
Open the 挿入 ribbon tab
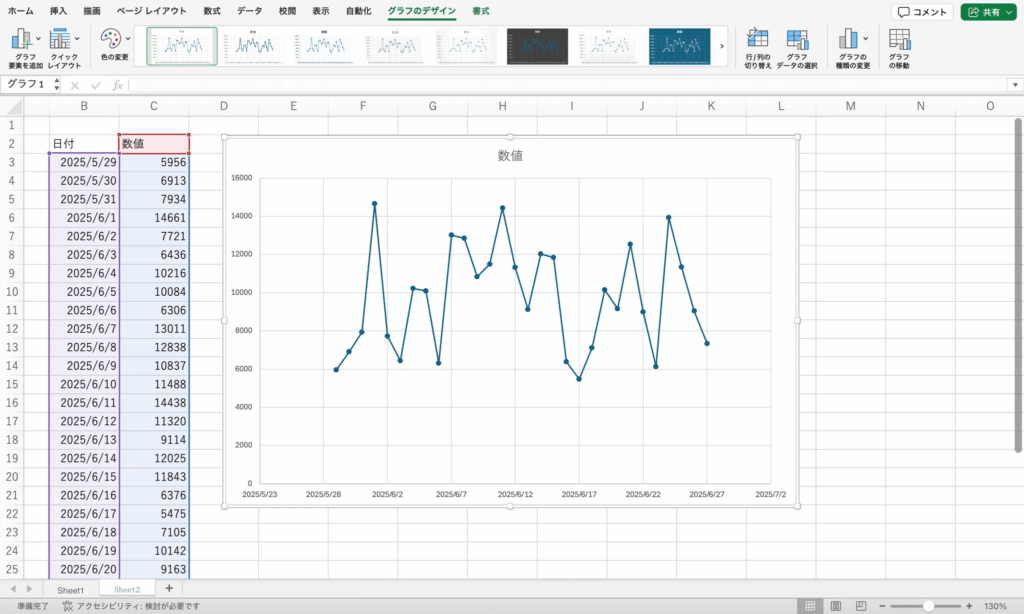click(58, 11)
